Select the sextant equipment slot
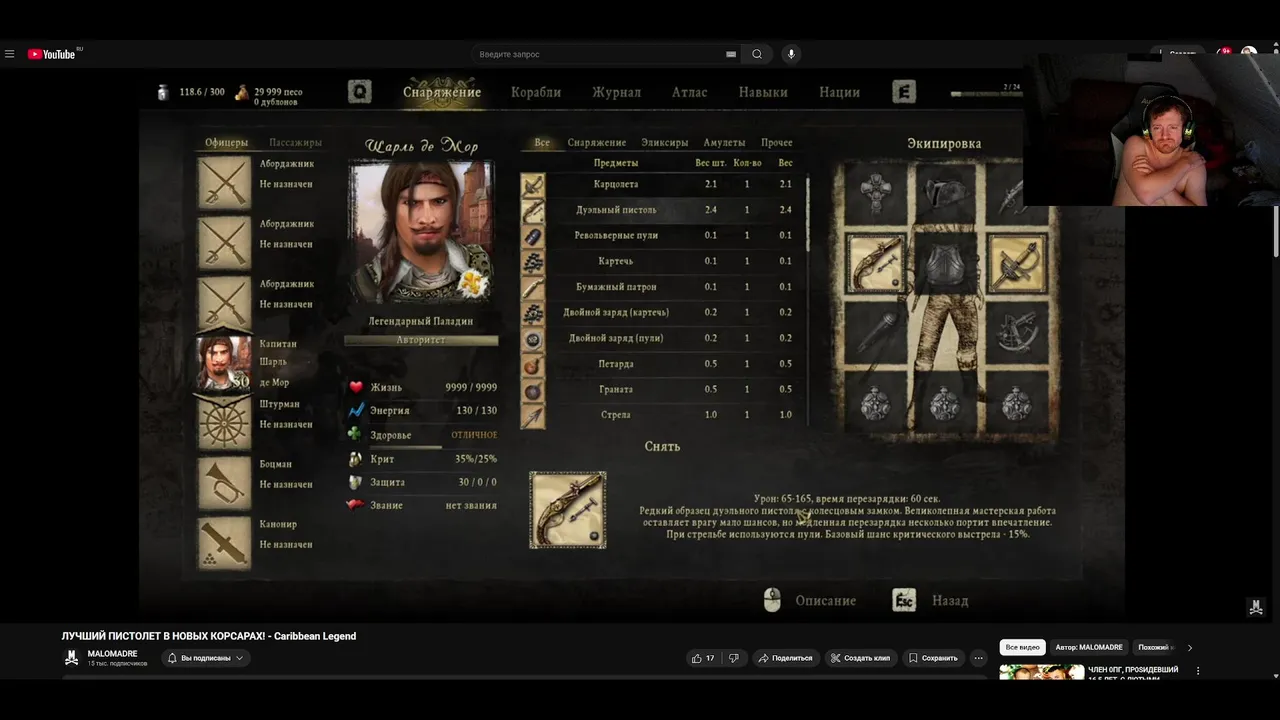The width and height of the screenshot is (1280, 720). (x=1017, y=334)
